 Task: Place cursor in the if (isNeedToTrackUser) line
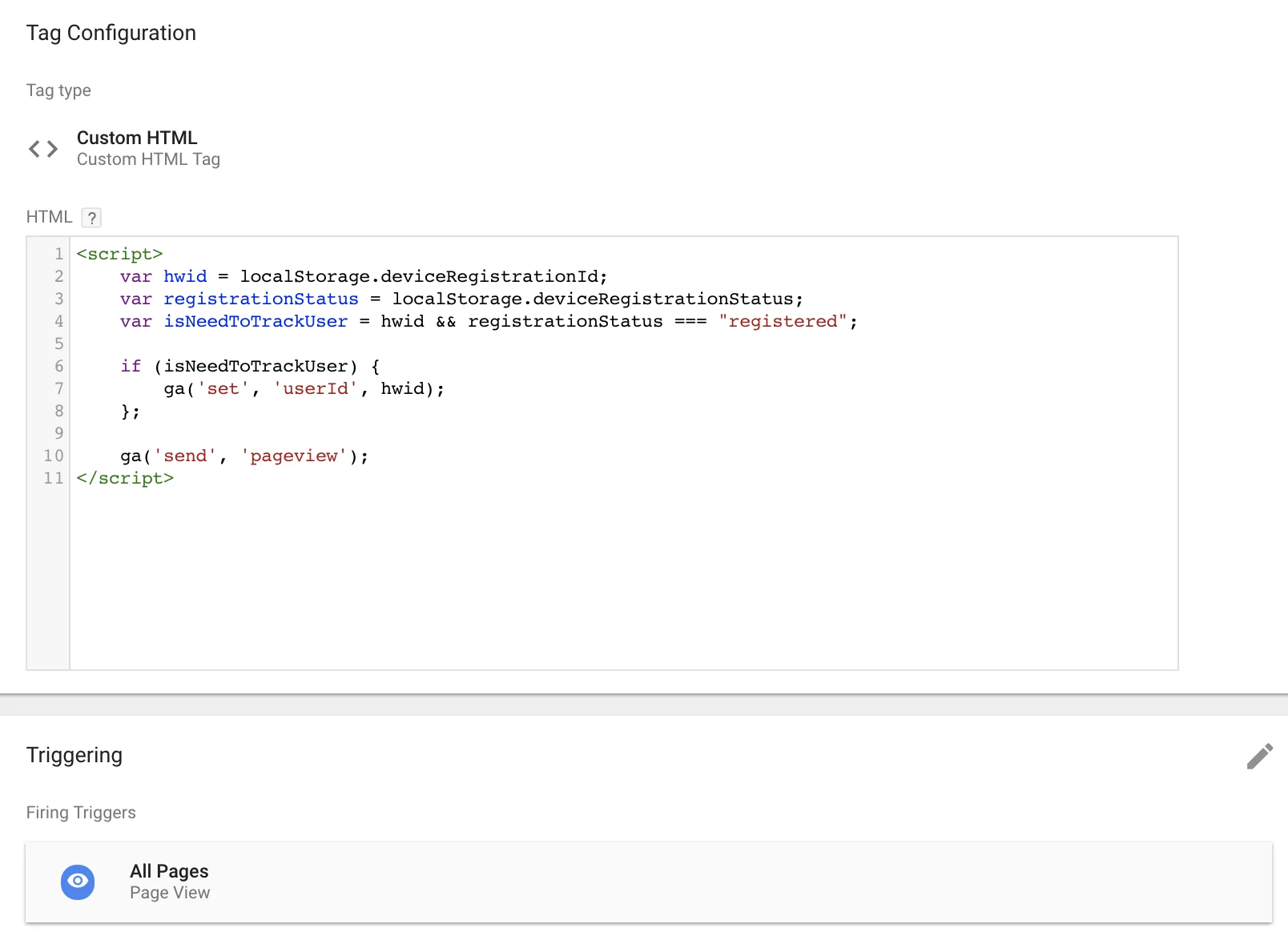coord(250,367)
